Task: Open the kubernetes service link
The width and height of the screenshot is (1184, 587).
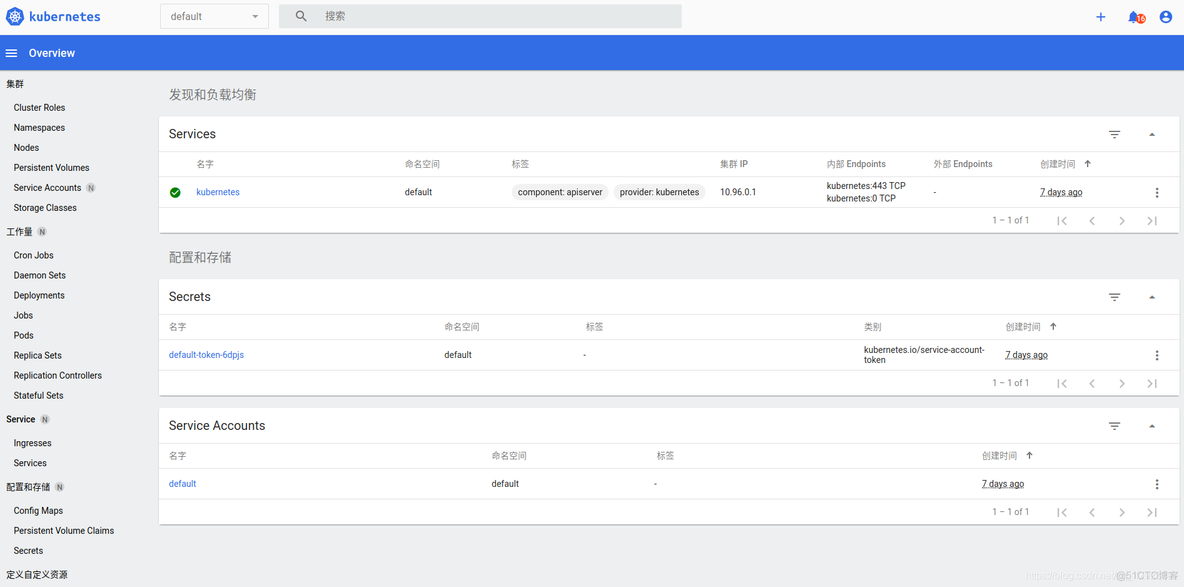Action: [x=218, y=192]
